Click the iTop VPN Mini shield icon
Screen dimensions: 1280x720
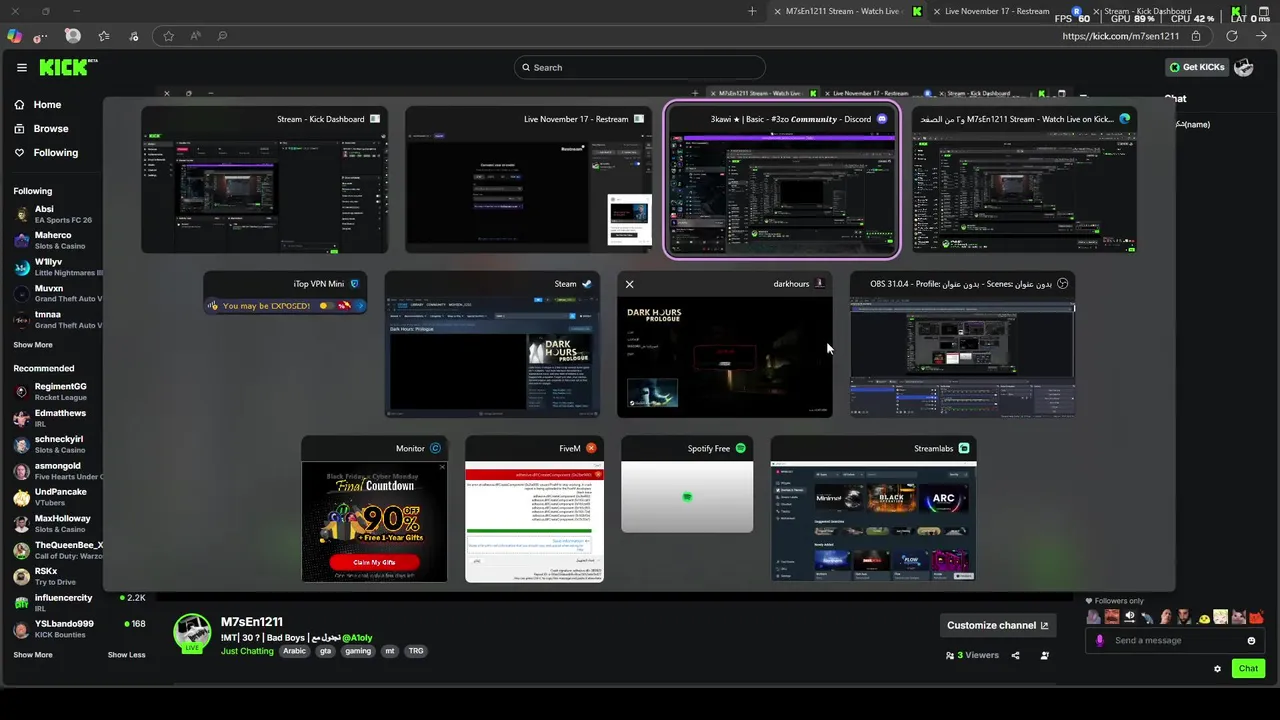(354, 284)
